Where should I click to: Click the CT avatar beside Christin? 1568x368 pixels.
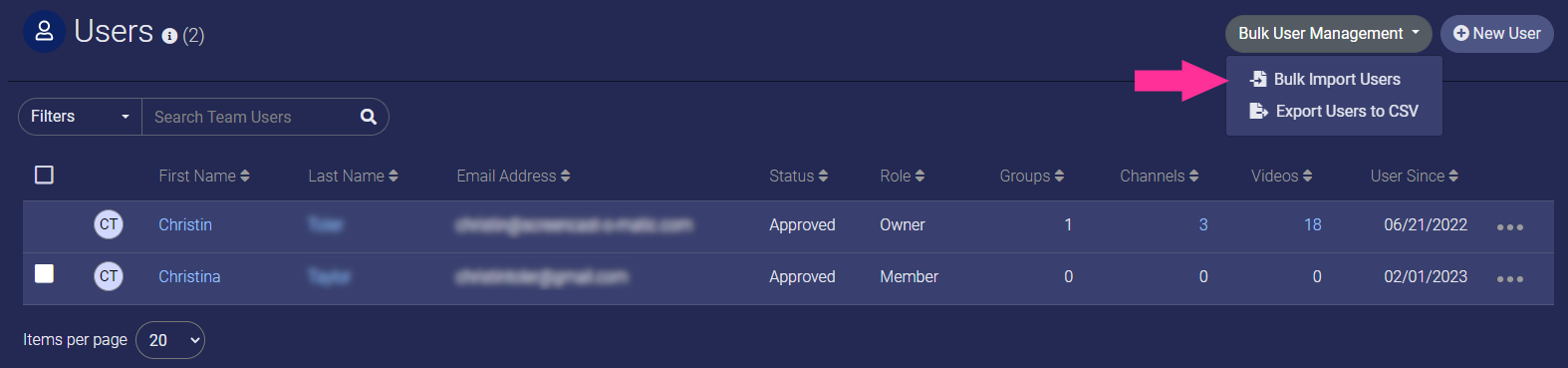[x=109, y=224]
